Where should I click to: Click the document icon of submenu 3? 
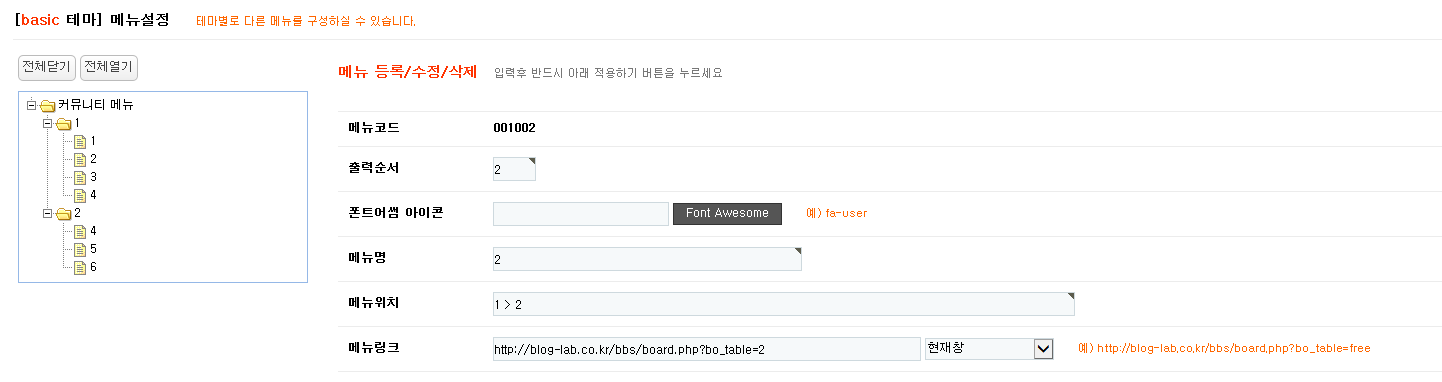pos(80,177)
